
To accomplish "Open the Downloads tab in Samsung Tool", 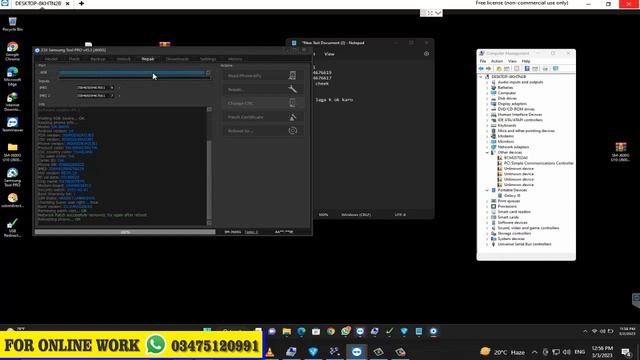I will 177,59.
